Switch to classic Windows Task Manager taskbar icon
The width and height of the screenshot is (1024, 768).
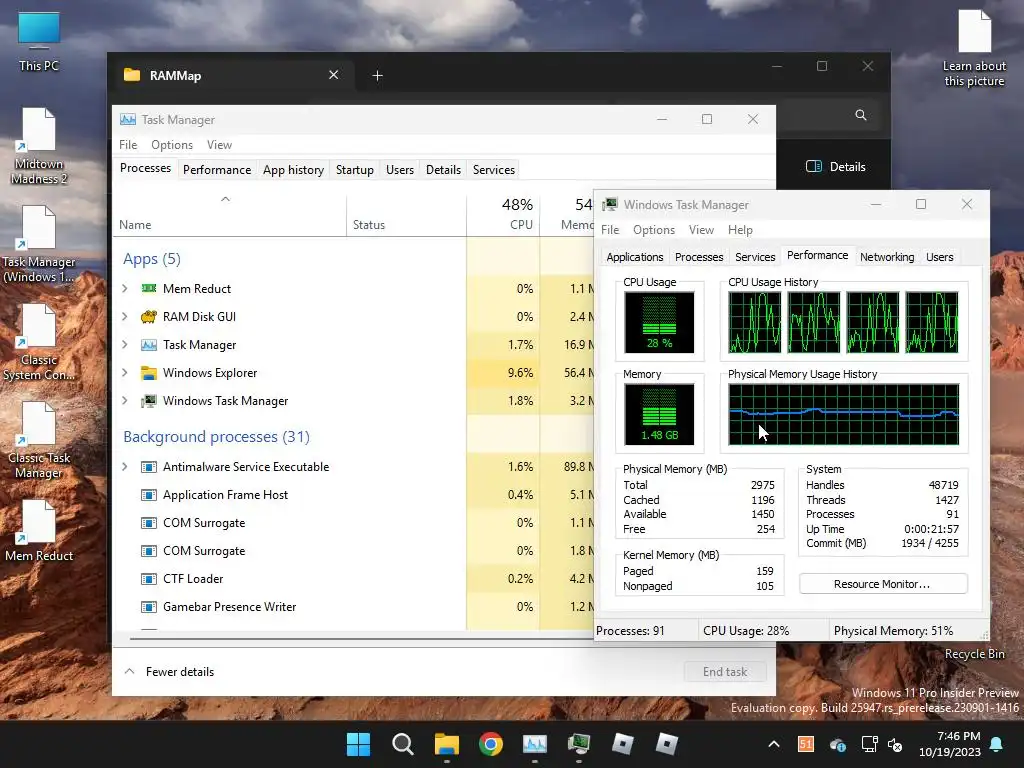[579, 744]
